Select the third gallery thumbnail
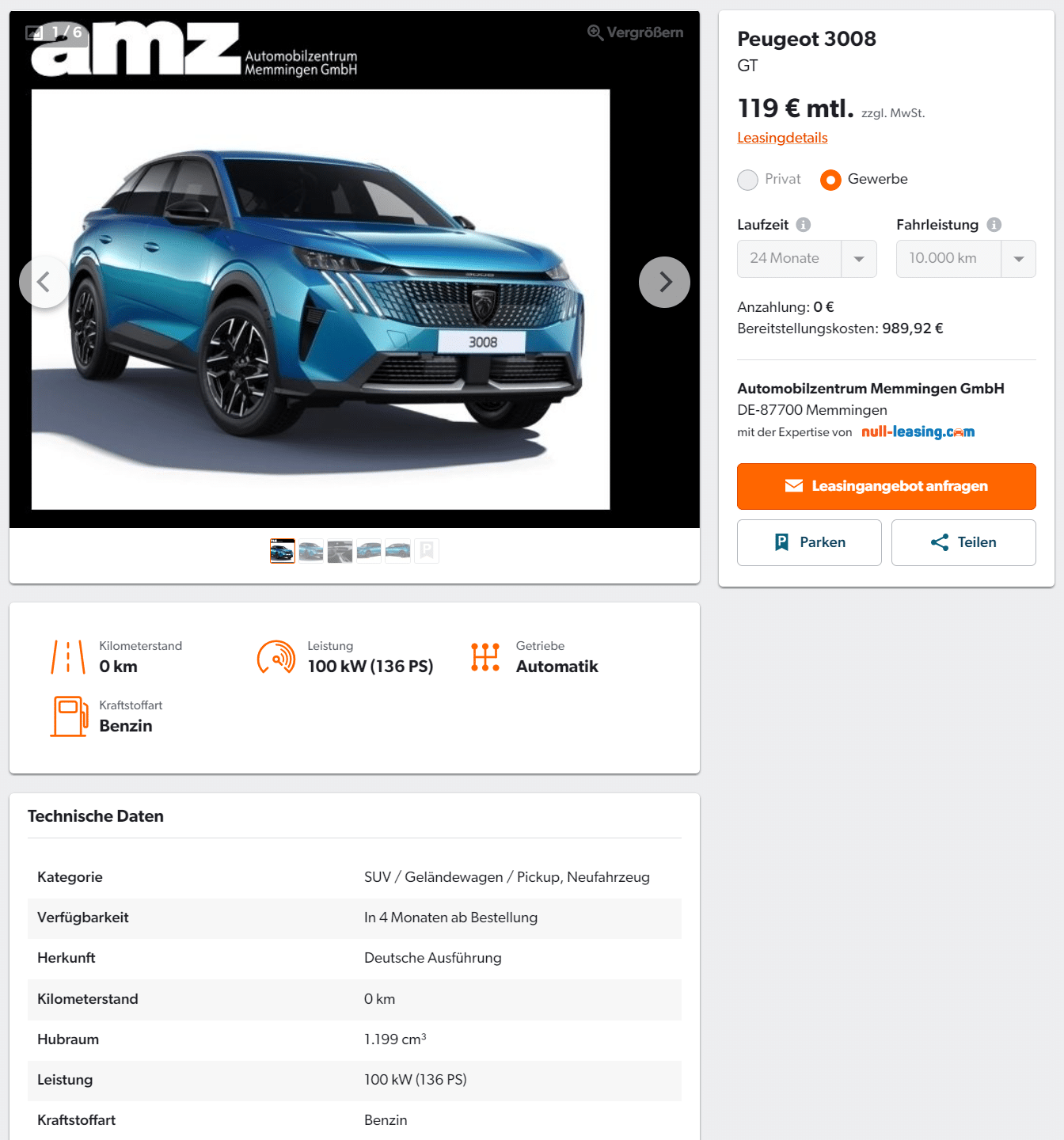 pos(340,551)
